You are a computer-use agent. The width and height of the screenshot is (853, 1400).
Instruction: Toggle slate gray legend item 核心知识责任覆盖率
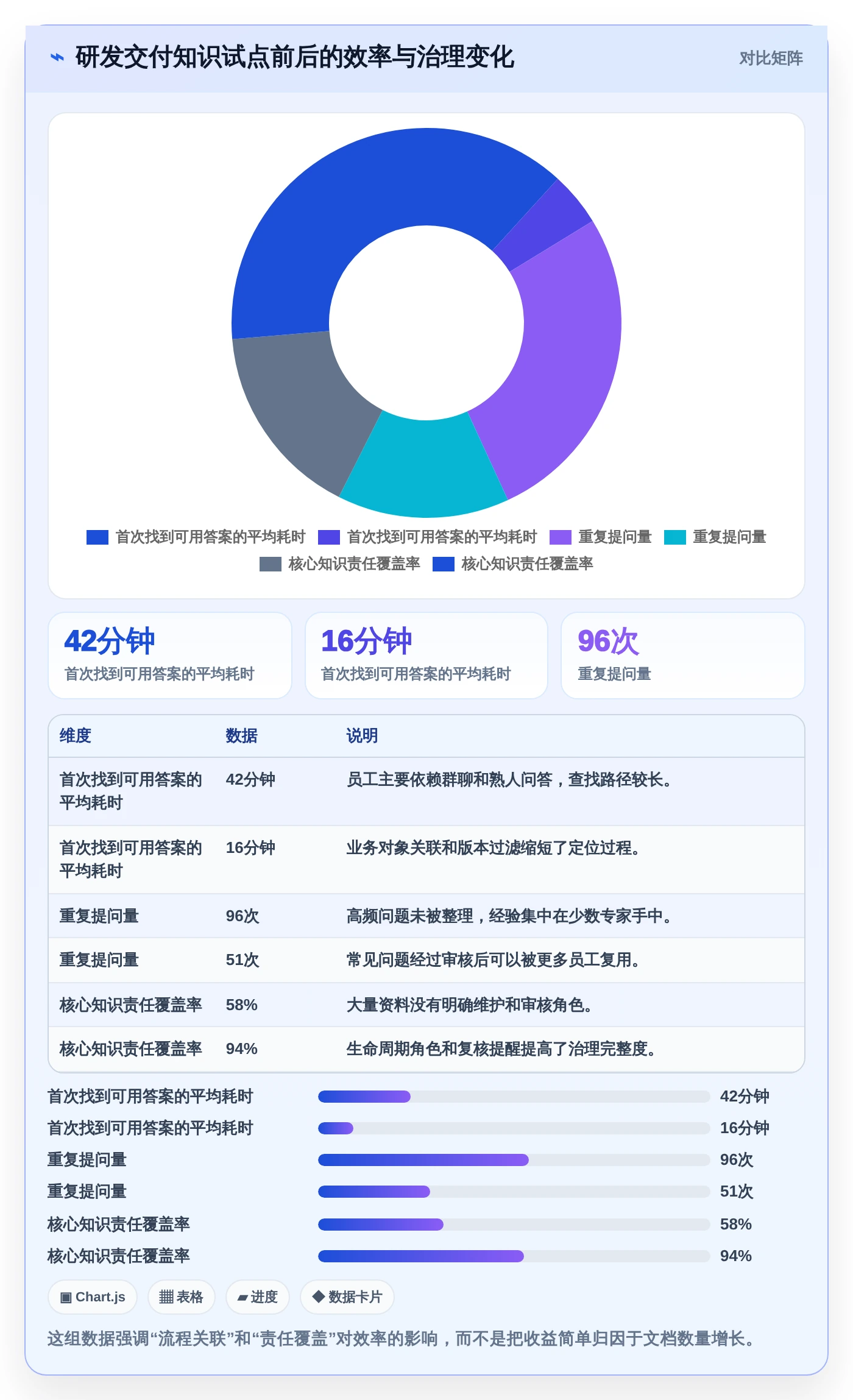point(339,564)
